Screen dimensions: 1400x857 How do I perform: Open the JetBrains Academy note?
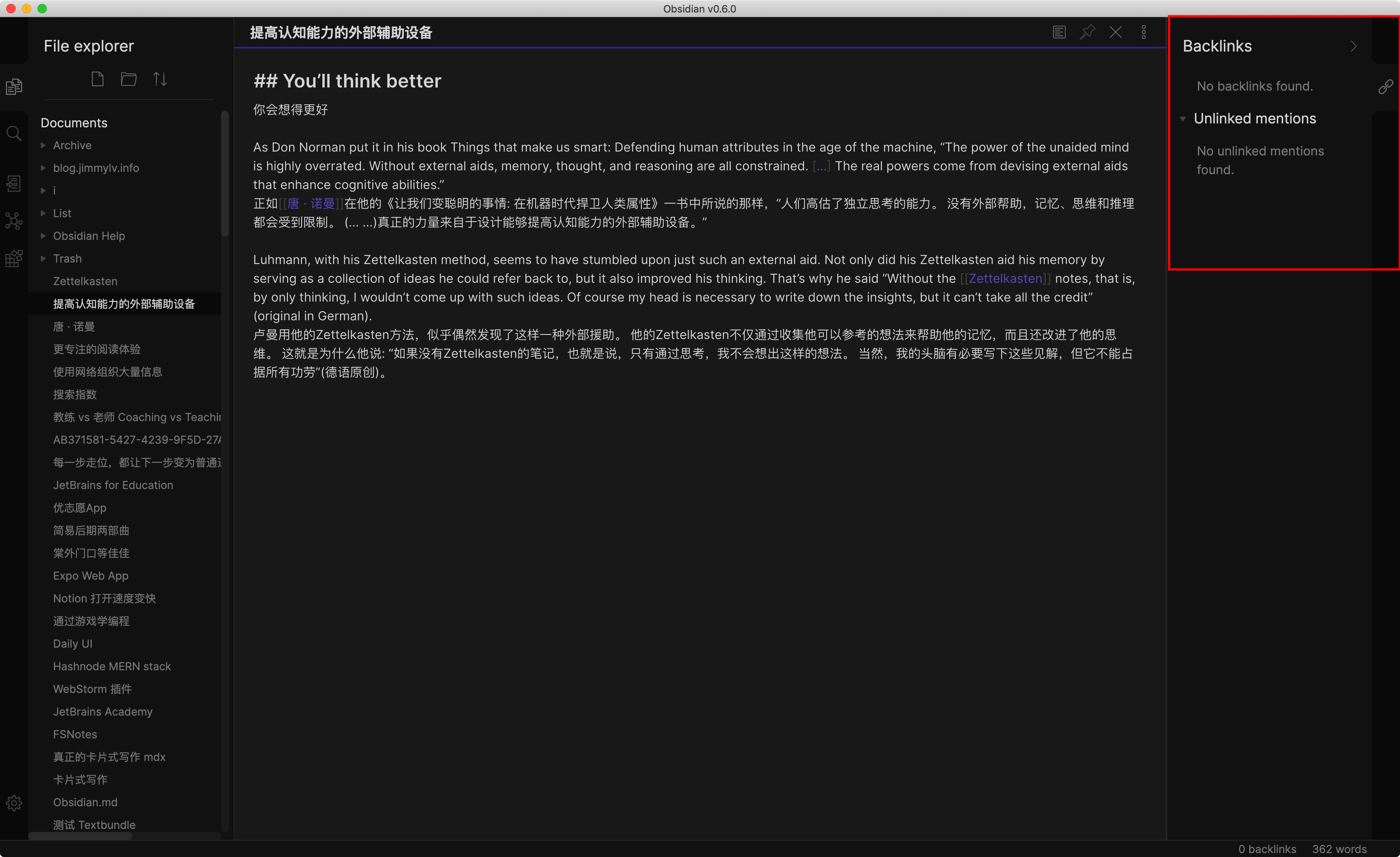tap(103, 712)
